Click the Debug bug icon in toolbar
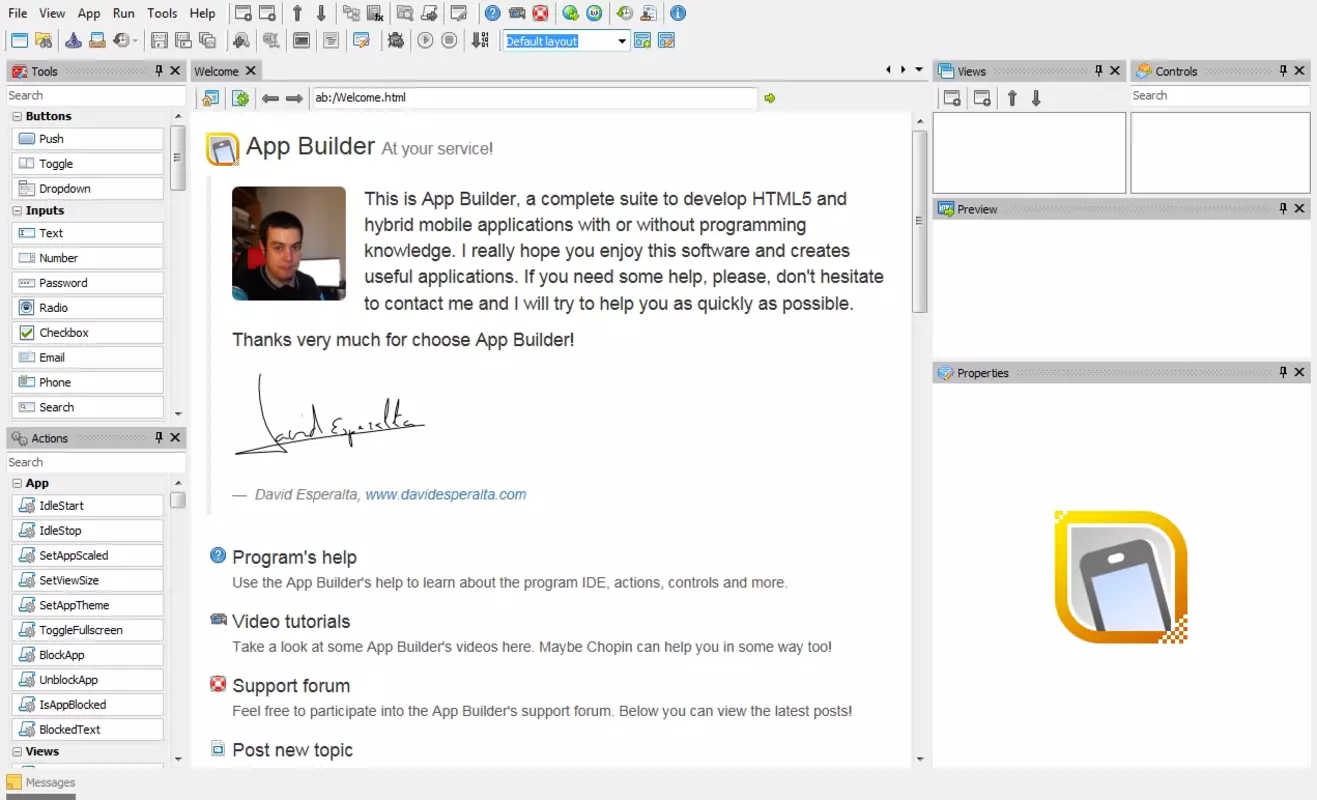Image resolution: width=1317 pixels, height=800 pixels. 396,41
